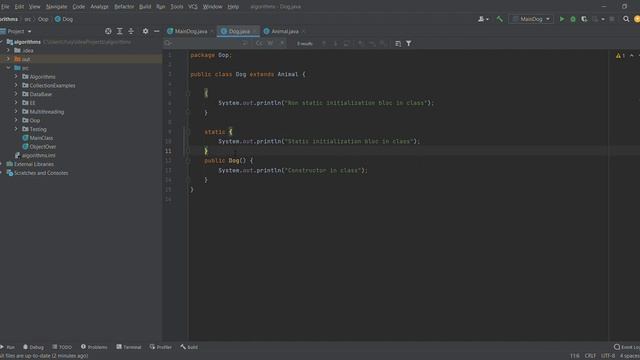Click the user account icon in toolbar
The height and width of the screenshot is (360, 640).
coord(483,19)
